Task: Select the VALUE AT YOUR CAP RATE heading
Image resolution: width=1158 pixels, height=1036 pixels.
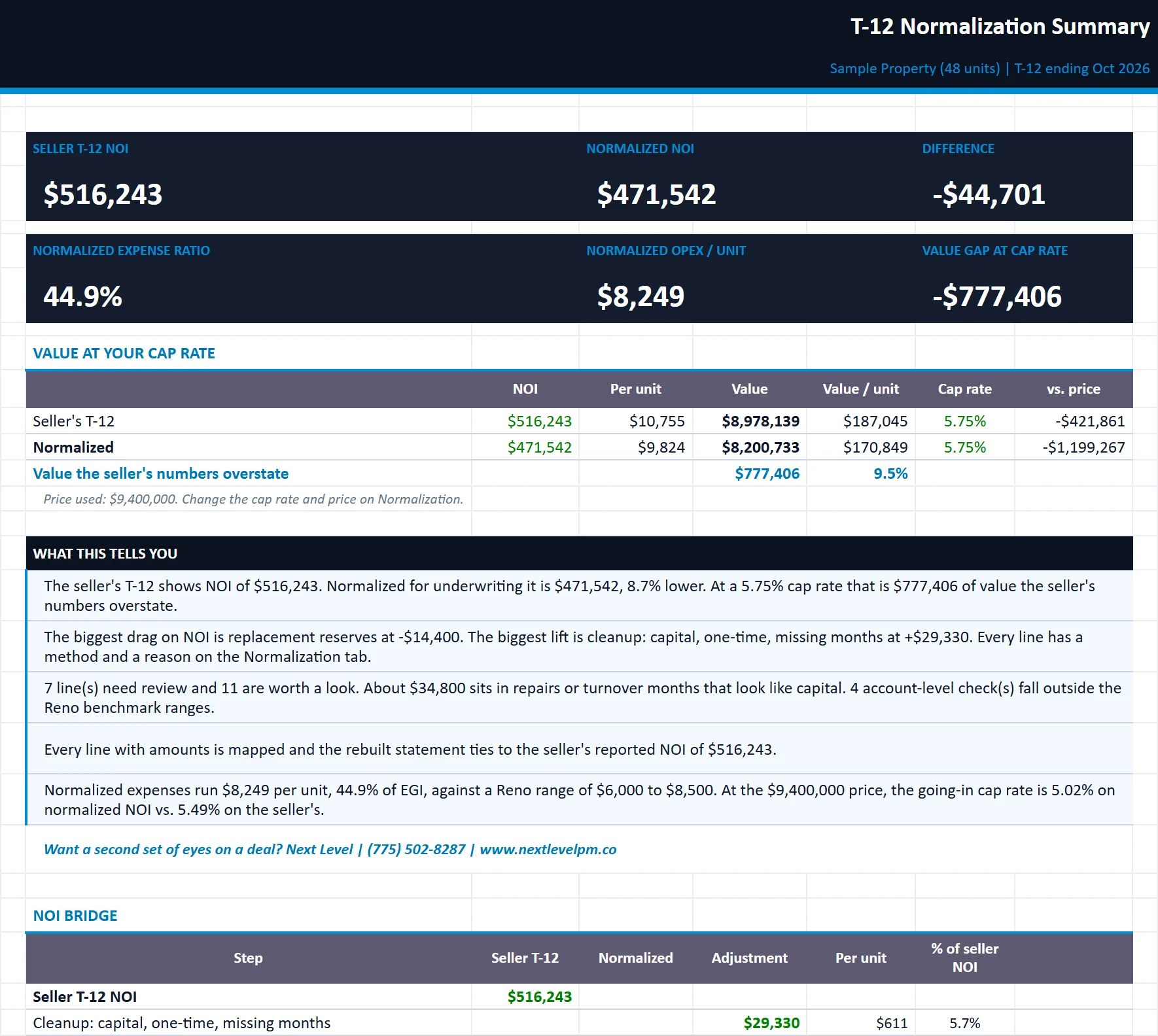Action: tap(124, 353)
